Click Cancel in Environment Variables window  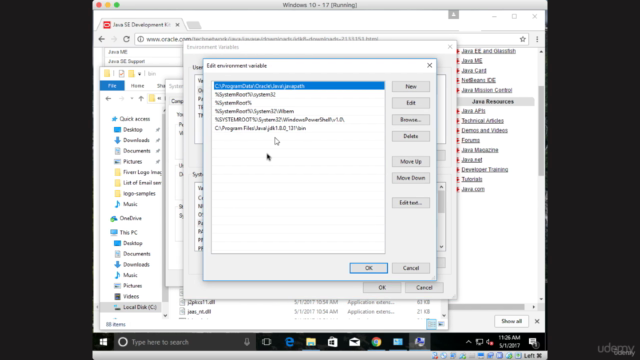[424, 288]
